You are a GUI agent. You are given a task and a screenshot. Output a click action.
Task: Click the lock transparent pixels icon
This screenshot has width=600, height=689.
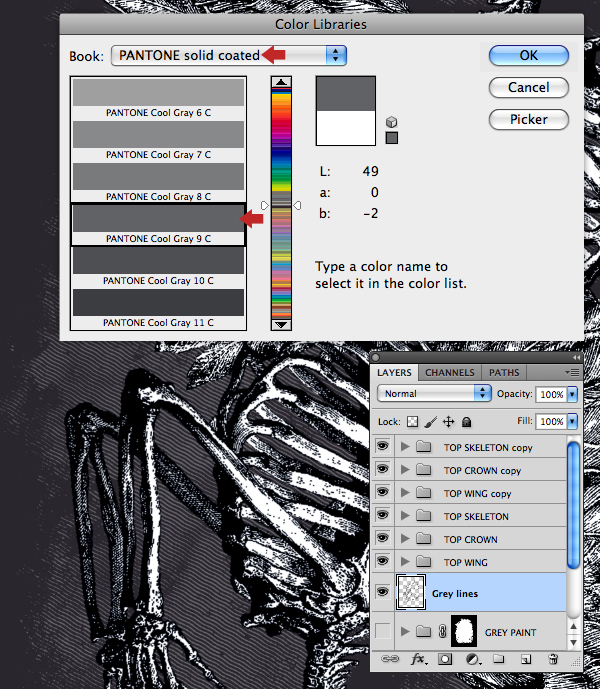point(412,422)
